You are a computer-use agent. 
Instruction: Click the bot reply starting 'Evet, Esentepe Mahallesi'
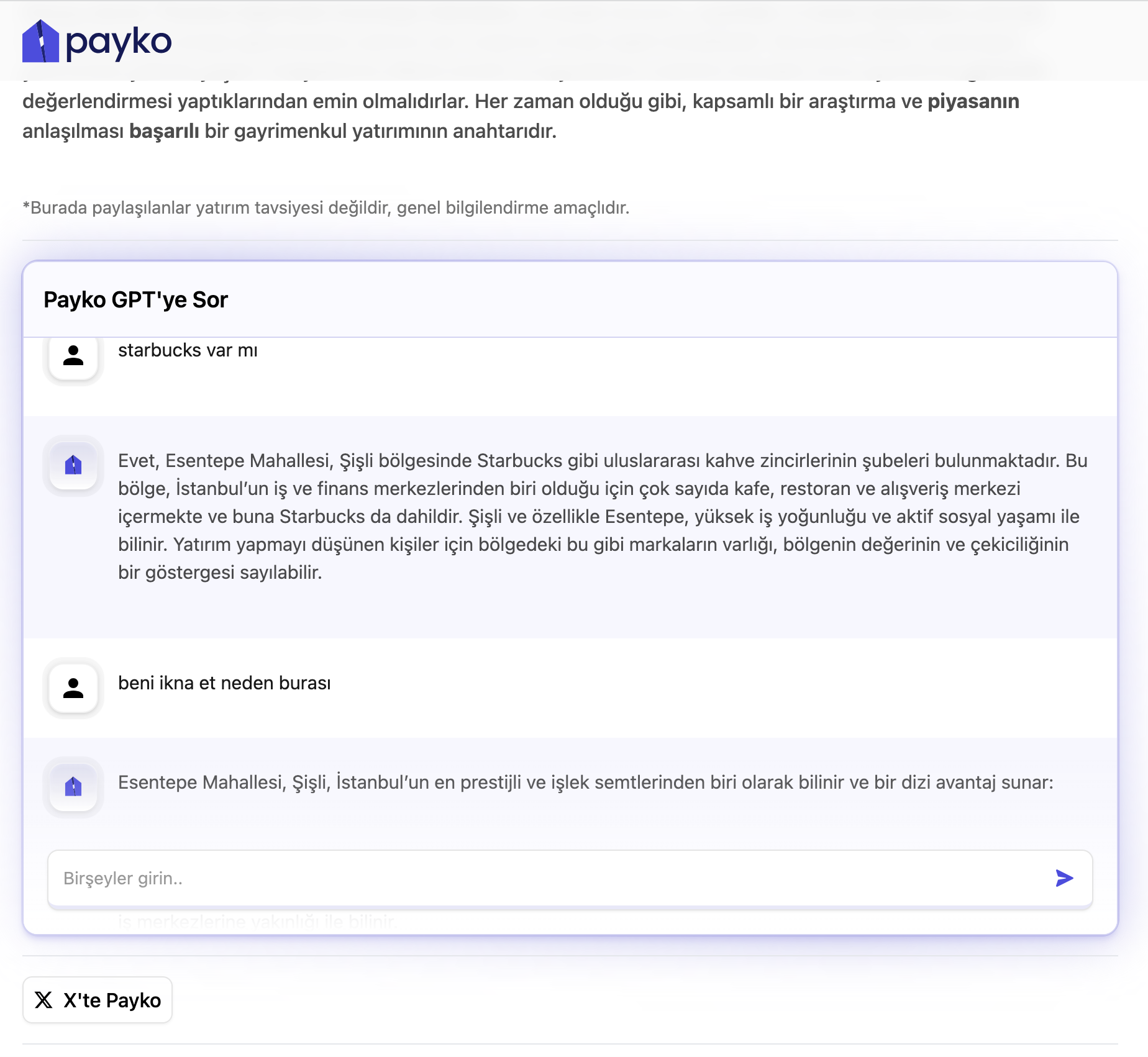click(601, 516)
